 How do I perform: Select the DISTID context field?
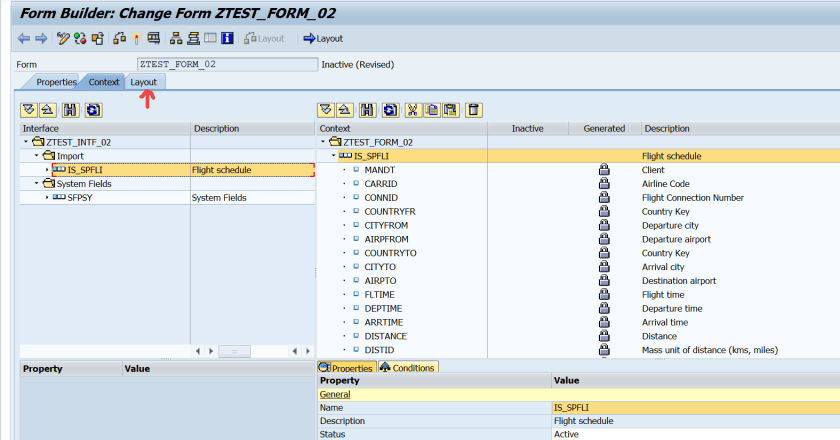pyautogui.click(x=379, y=350)
